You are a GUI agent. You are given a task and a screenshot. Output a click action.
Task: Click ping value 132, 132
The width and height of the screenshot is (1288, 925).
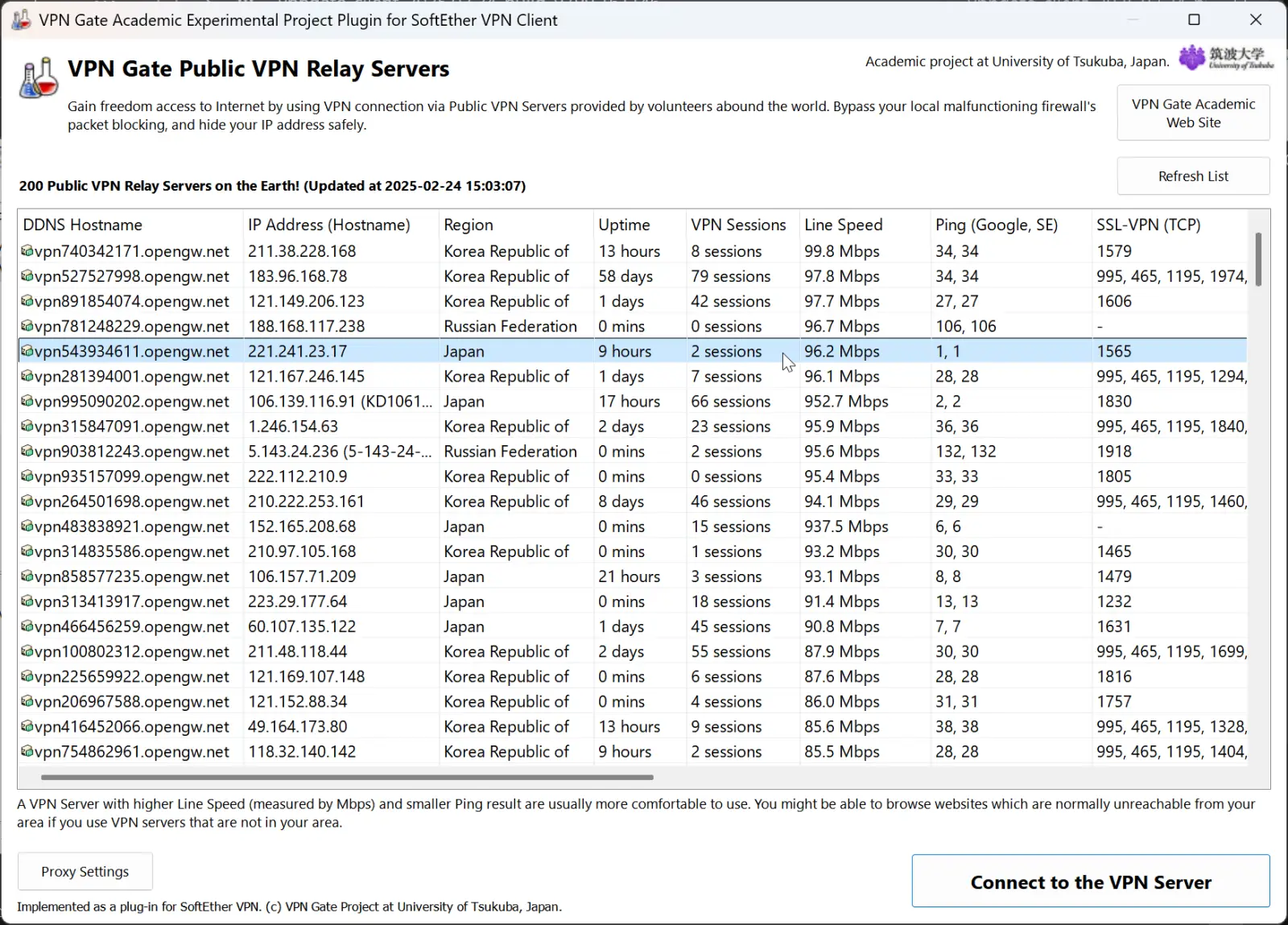[966, 451]
